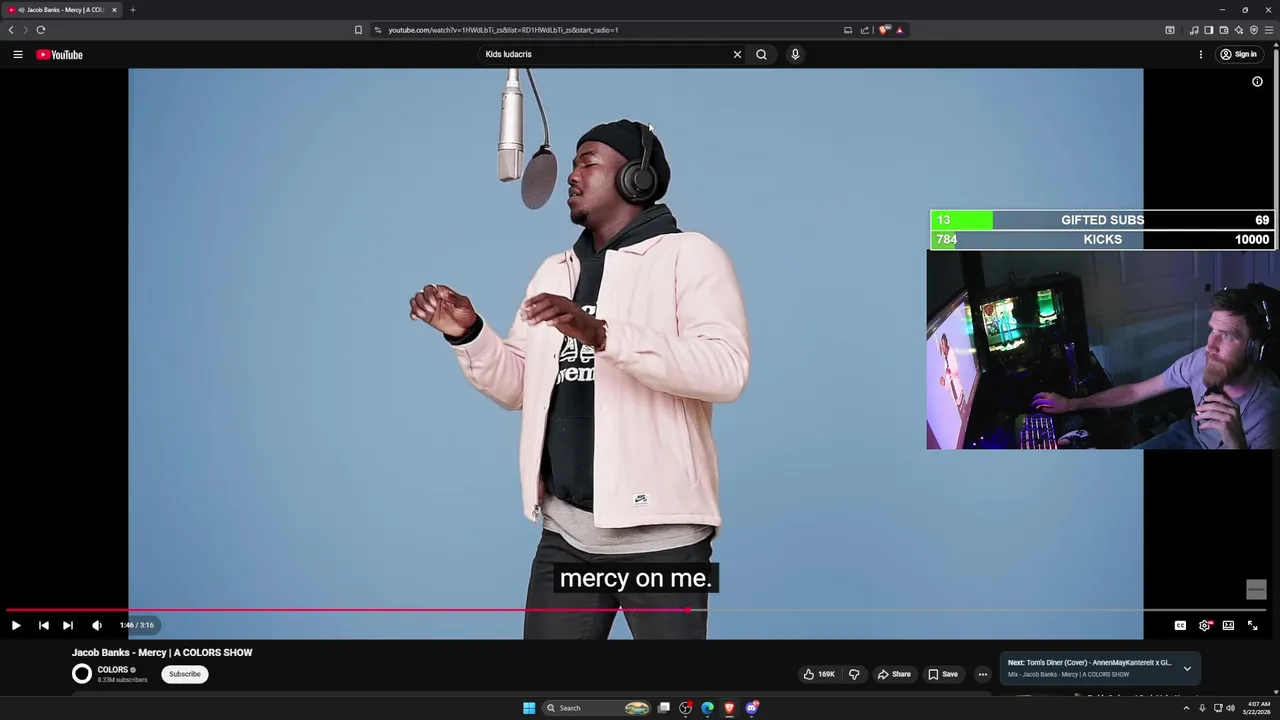
Task: Dislike this video
Action: point(854,674)
